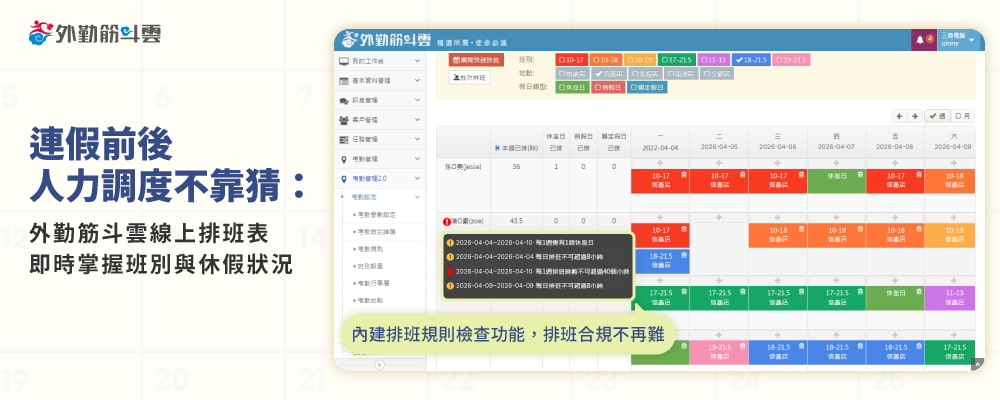This screenshot has width=1000, height=400.
Task: Open the purple 11-13 shift on 2026-04-09
Action: point(950,298)
